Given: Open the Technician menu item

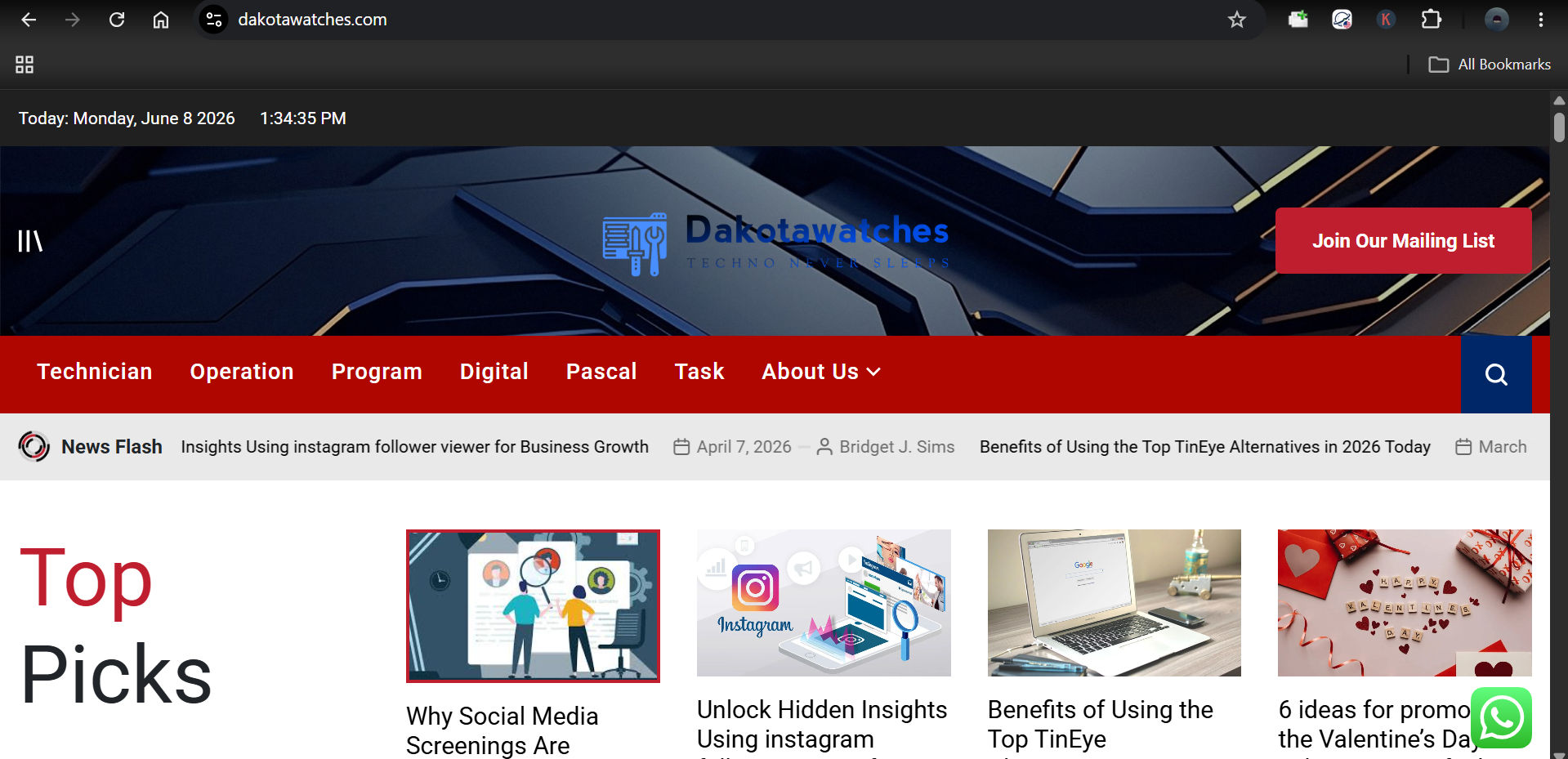Looking at the screenshot, I should click(x=95, y=372).
